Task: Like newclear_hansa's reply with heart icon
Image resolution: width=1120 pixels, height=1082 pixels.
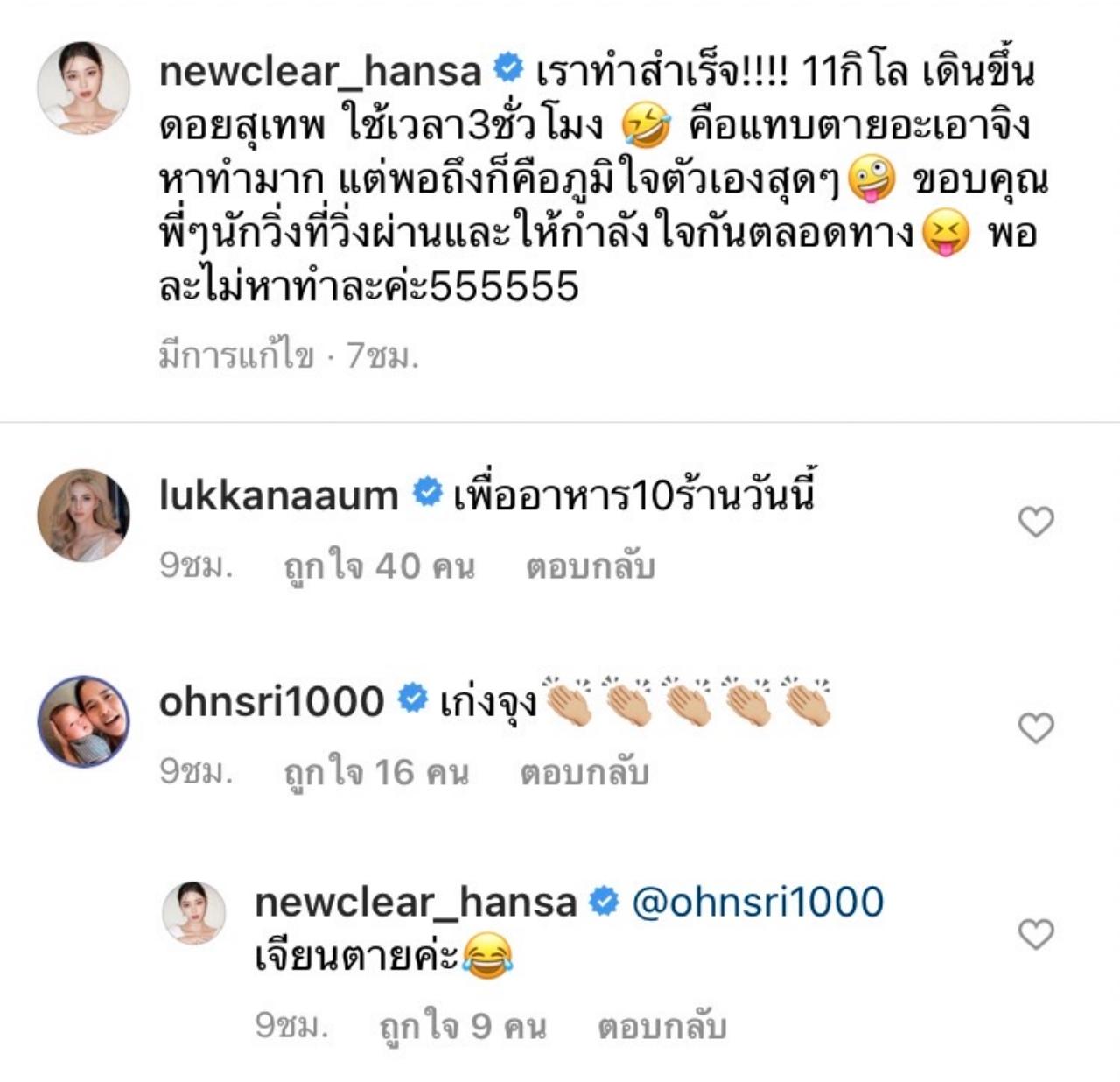Action: (1036, 934)
